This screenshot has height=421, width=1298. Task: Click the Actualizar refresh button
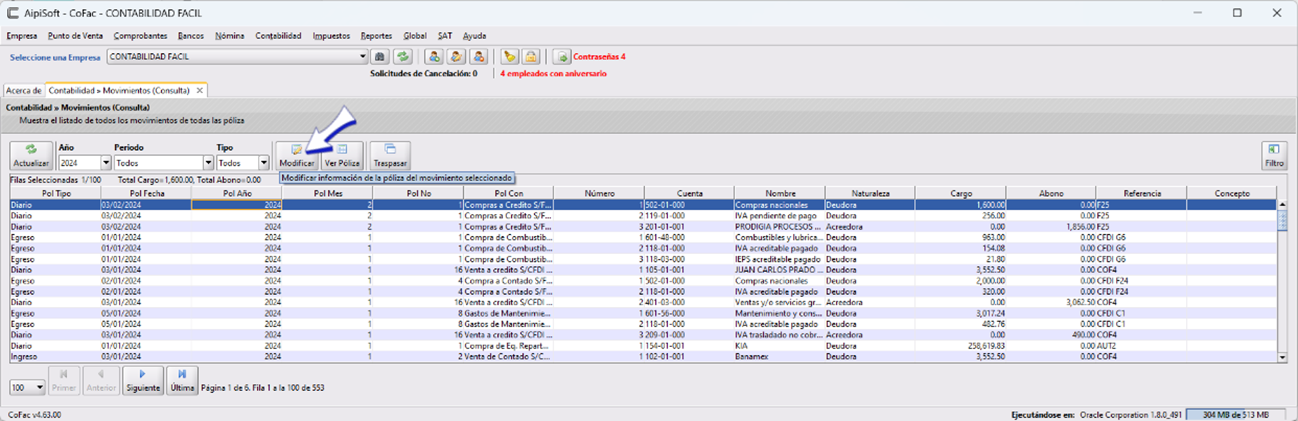[31, 155]
